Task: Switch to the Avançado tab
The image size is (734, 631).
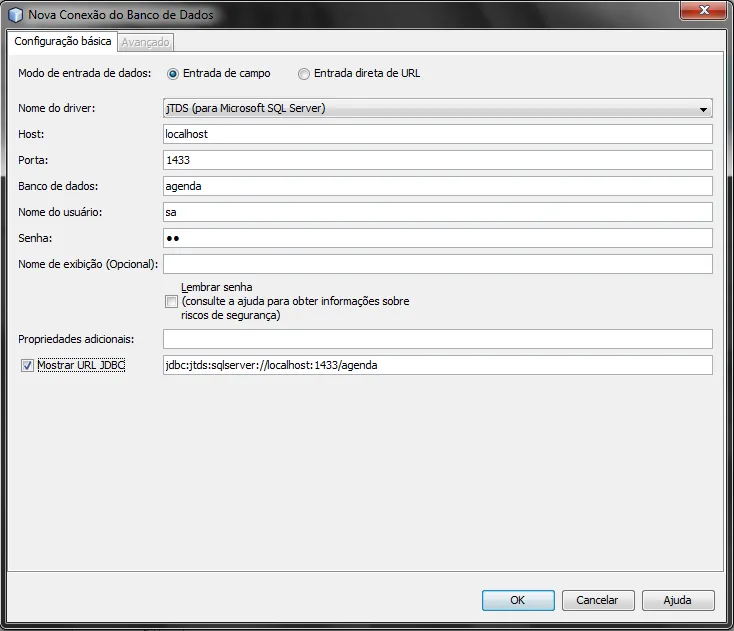Action: click(146, 43)
